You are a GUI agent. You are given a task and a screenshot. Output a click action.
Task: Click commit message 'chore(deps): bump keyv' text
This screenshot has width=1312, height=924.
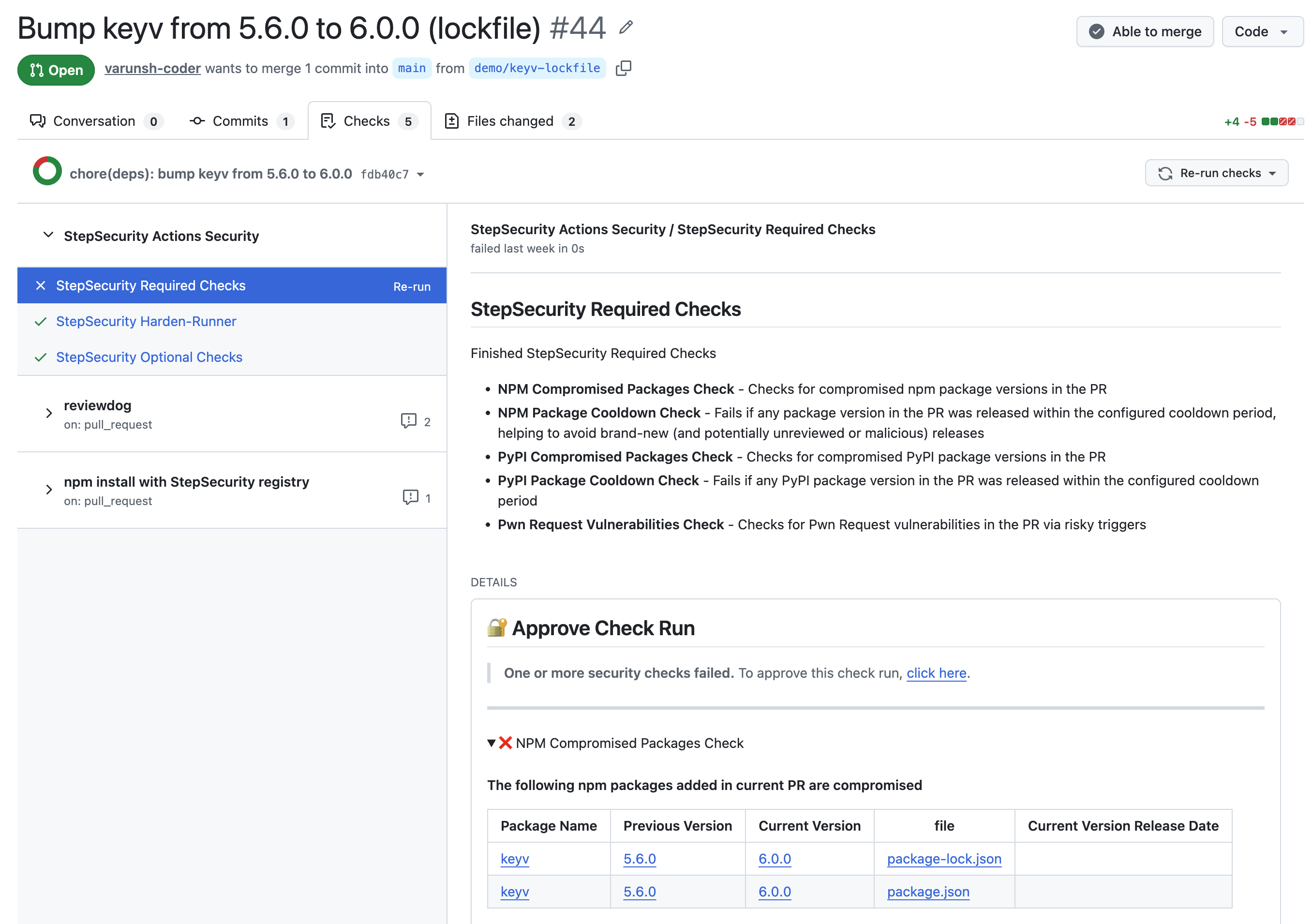click(211, 174)
